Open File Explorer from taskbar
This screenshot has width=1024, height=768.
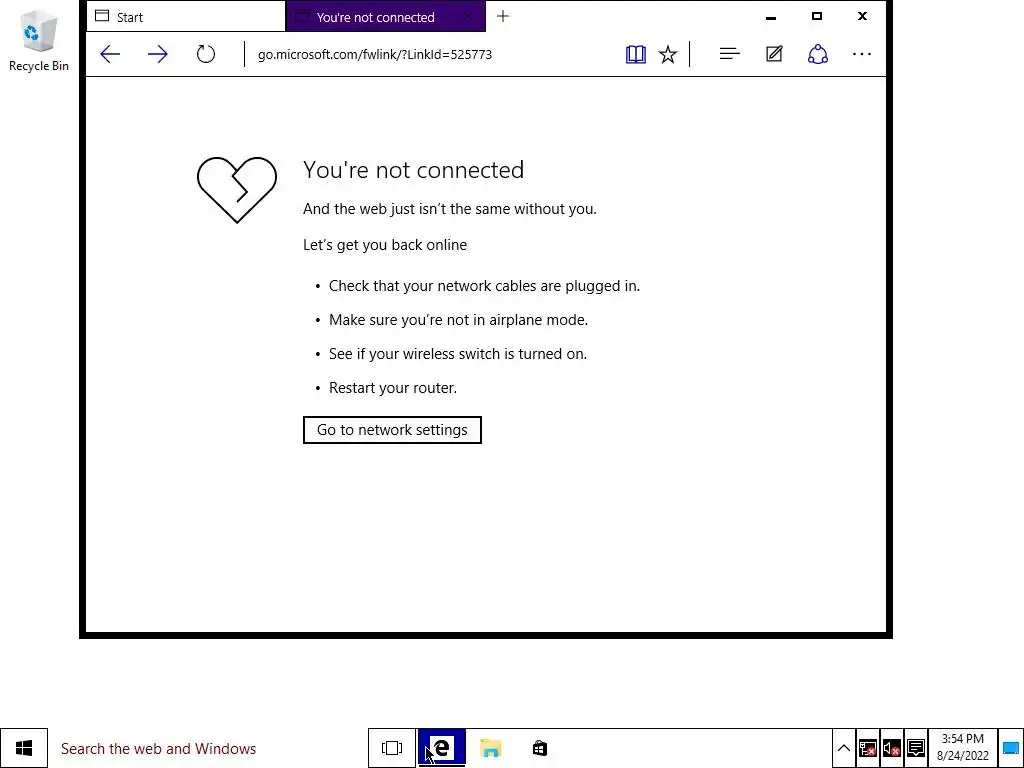click(x=490, y=748)
